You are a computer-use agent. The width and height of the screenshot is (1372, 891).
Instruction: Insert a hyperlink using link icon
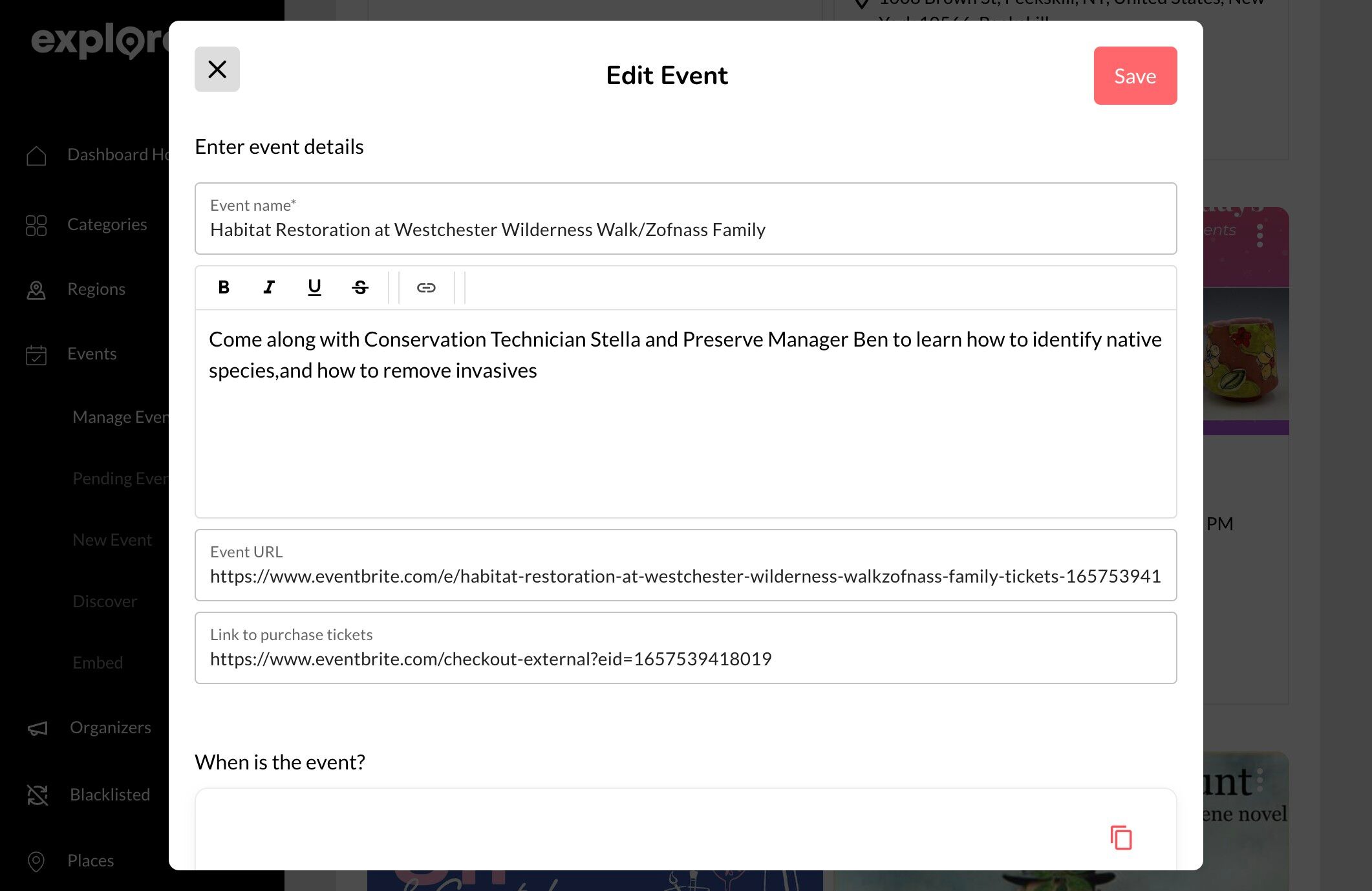pos(426,287)
